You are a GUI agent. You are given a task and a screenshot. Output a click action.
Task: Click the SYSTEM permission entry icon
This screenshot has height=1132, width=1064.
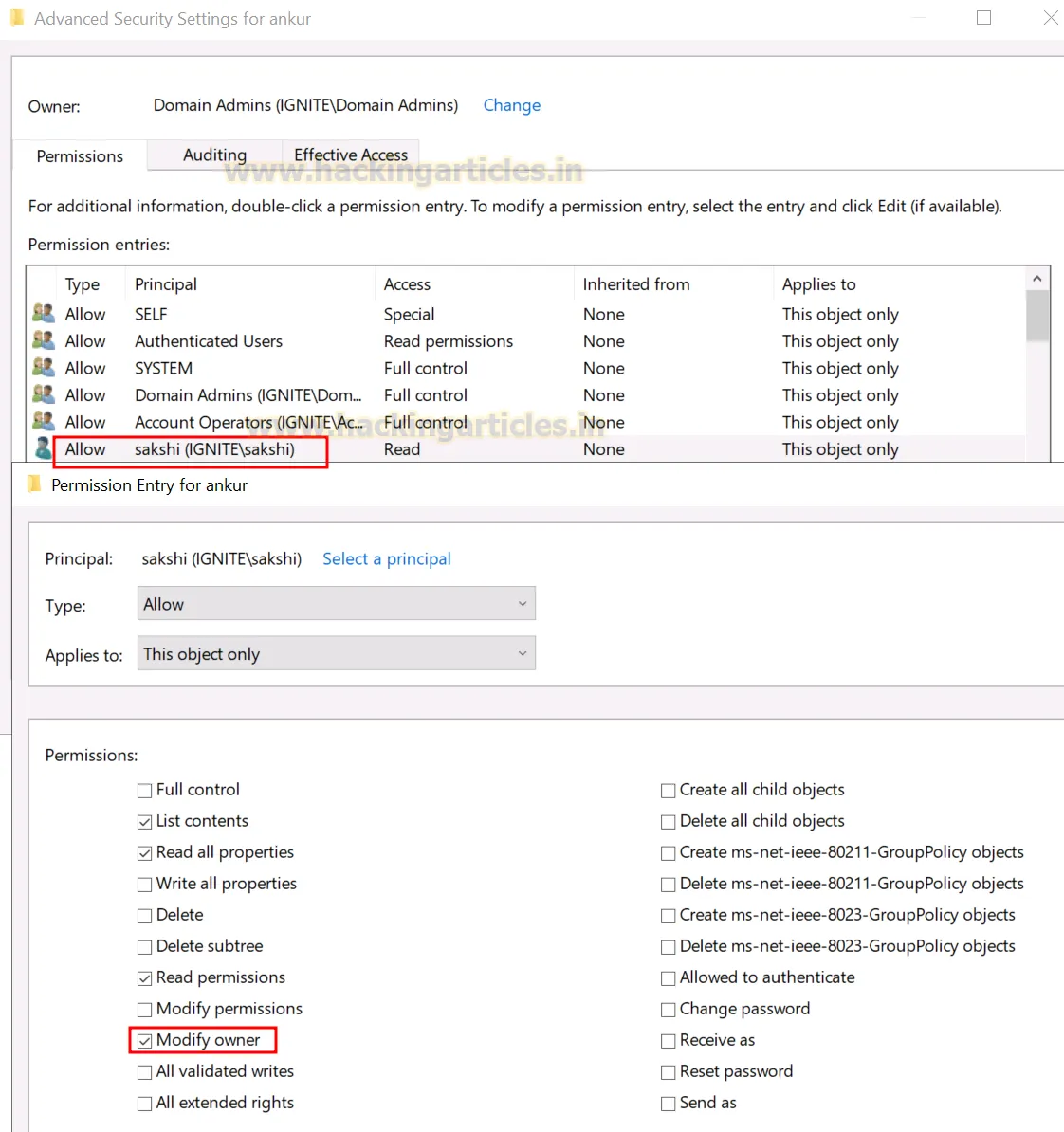(x=43, y=368)
